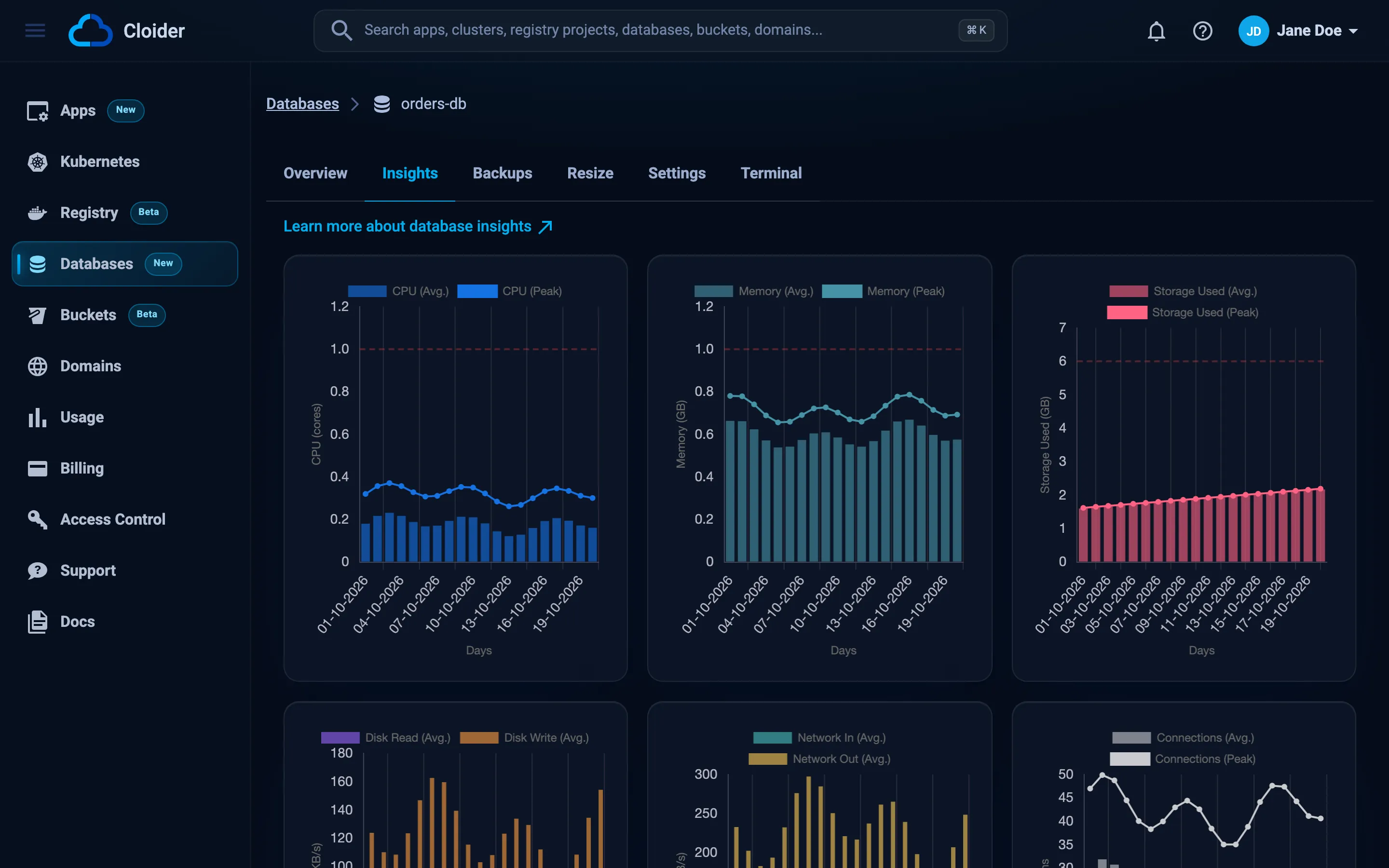Click the Databases stack icon in sidebar
The height and width of the screenshot is (868, 1389).
pyautogui.click(x=38, y=264)
